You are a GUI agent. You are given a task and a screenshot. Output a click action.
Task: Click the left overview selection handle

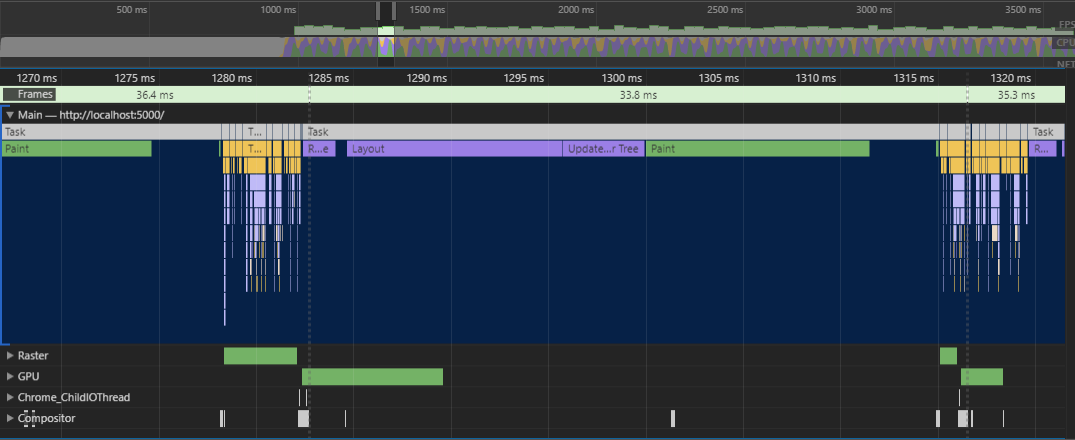click(x=379, y=11)
